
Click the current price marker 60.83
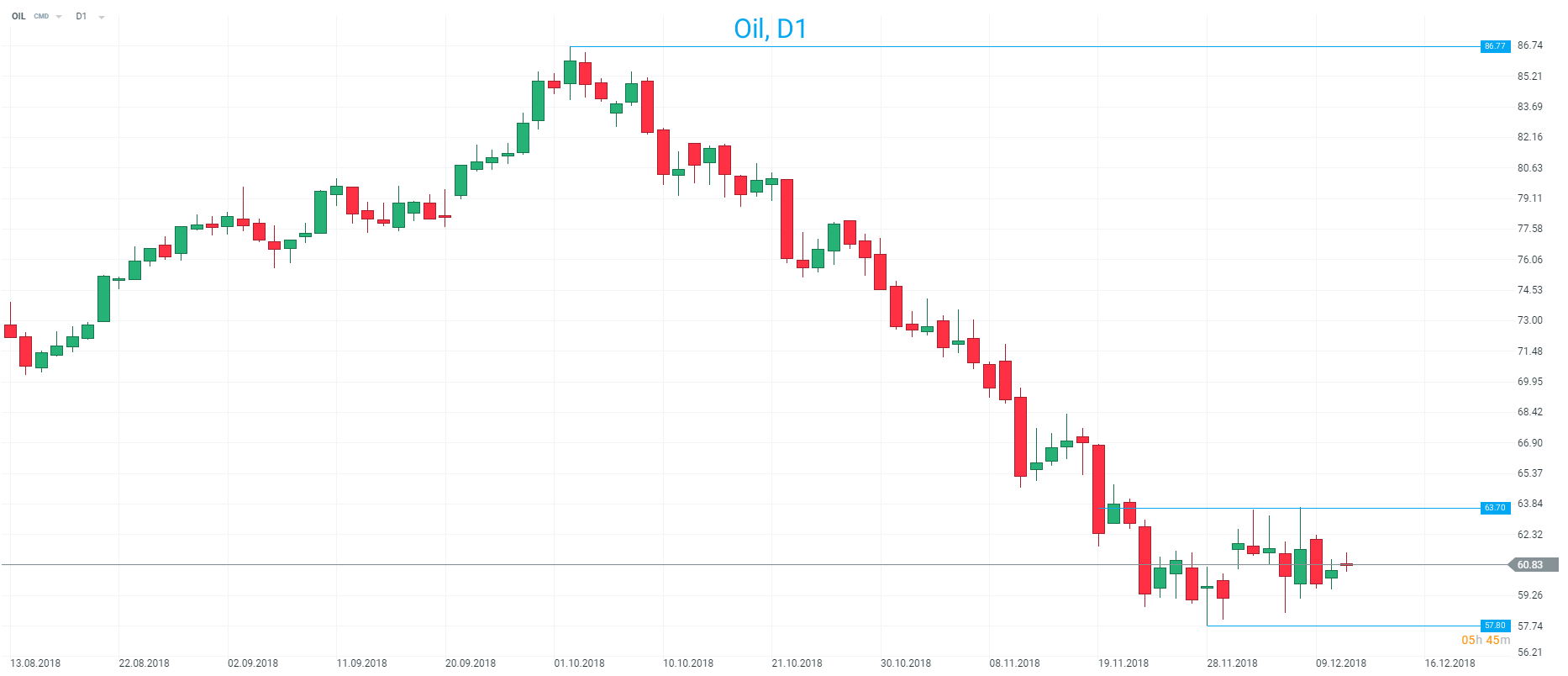(1531, 565)
